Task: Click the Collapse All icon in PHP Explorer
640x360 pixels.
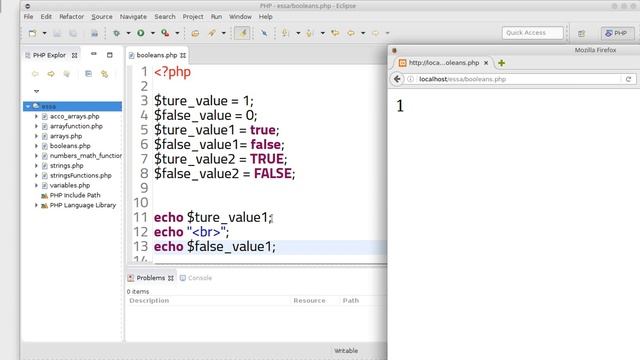Action: [x=88, y=74]
